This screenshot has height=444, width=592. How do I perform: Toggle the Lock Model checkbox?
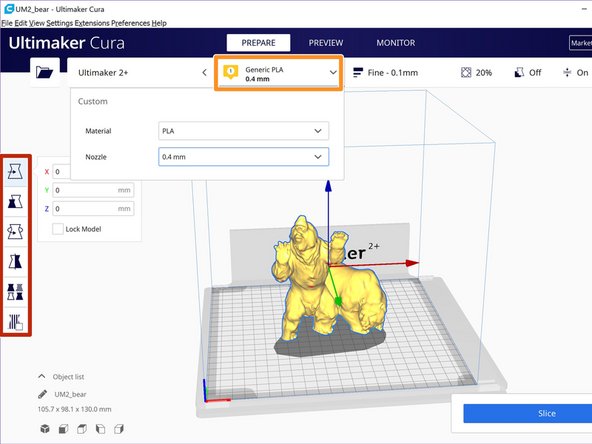pyautogui.click(x=58, y=229)
